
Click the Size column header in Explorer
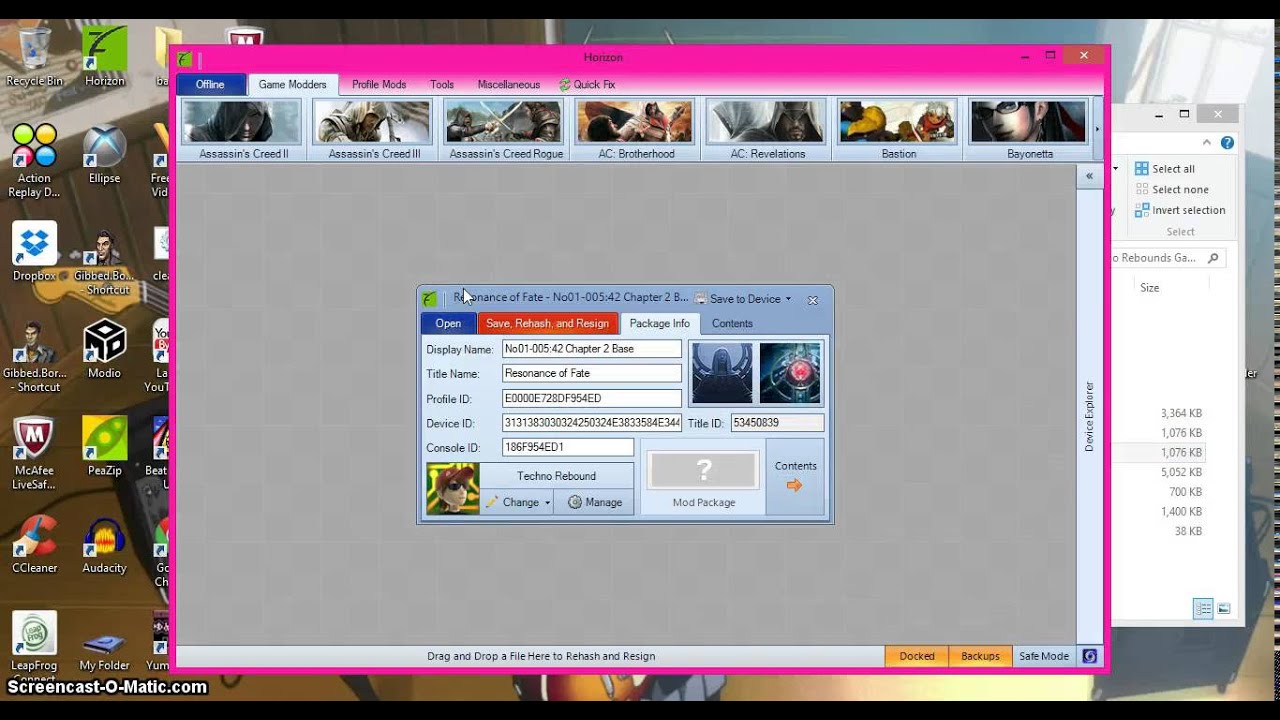1150,288
